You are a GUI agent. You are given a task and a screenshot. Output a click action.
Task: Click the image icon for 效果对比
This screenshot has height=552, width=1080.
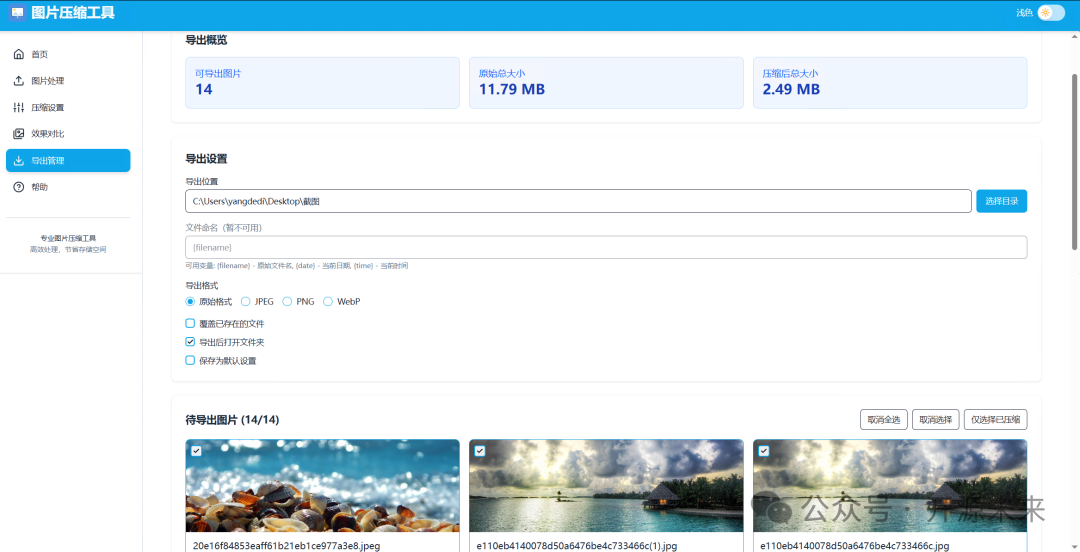pyautogui.click(x=18, y=134)
